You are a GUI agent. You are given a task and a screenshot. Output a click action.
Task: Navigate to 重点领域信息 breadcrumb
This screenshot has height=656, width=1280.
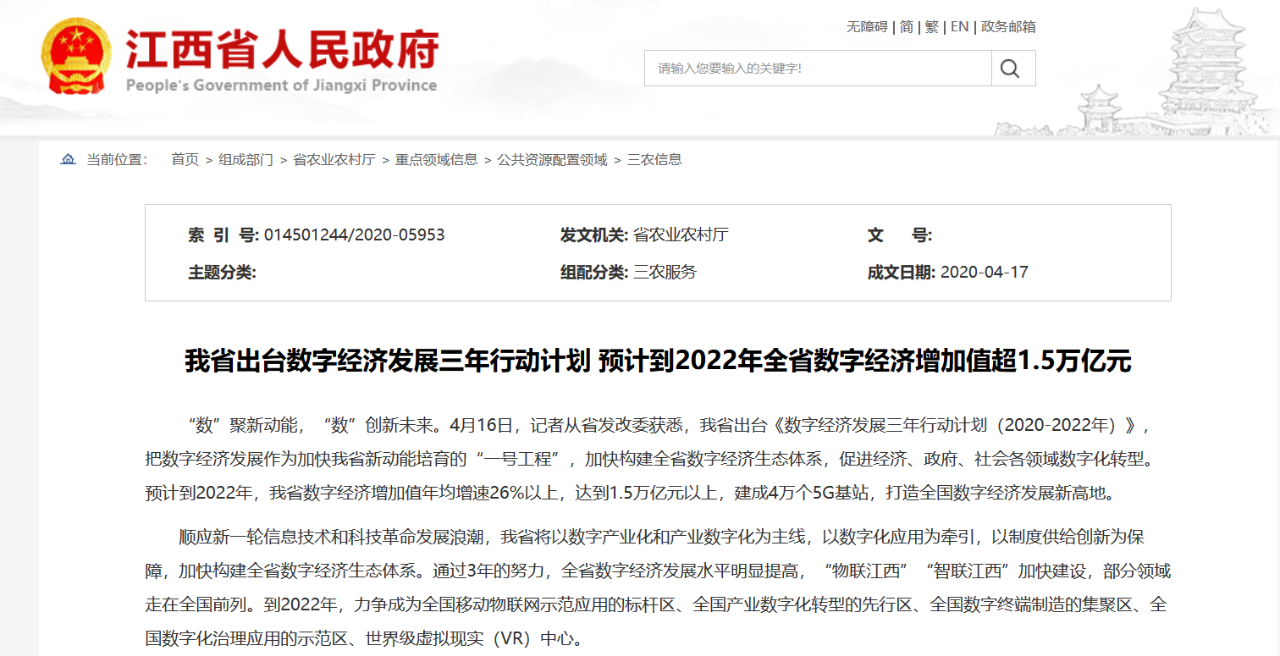click(436, 159)
